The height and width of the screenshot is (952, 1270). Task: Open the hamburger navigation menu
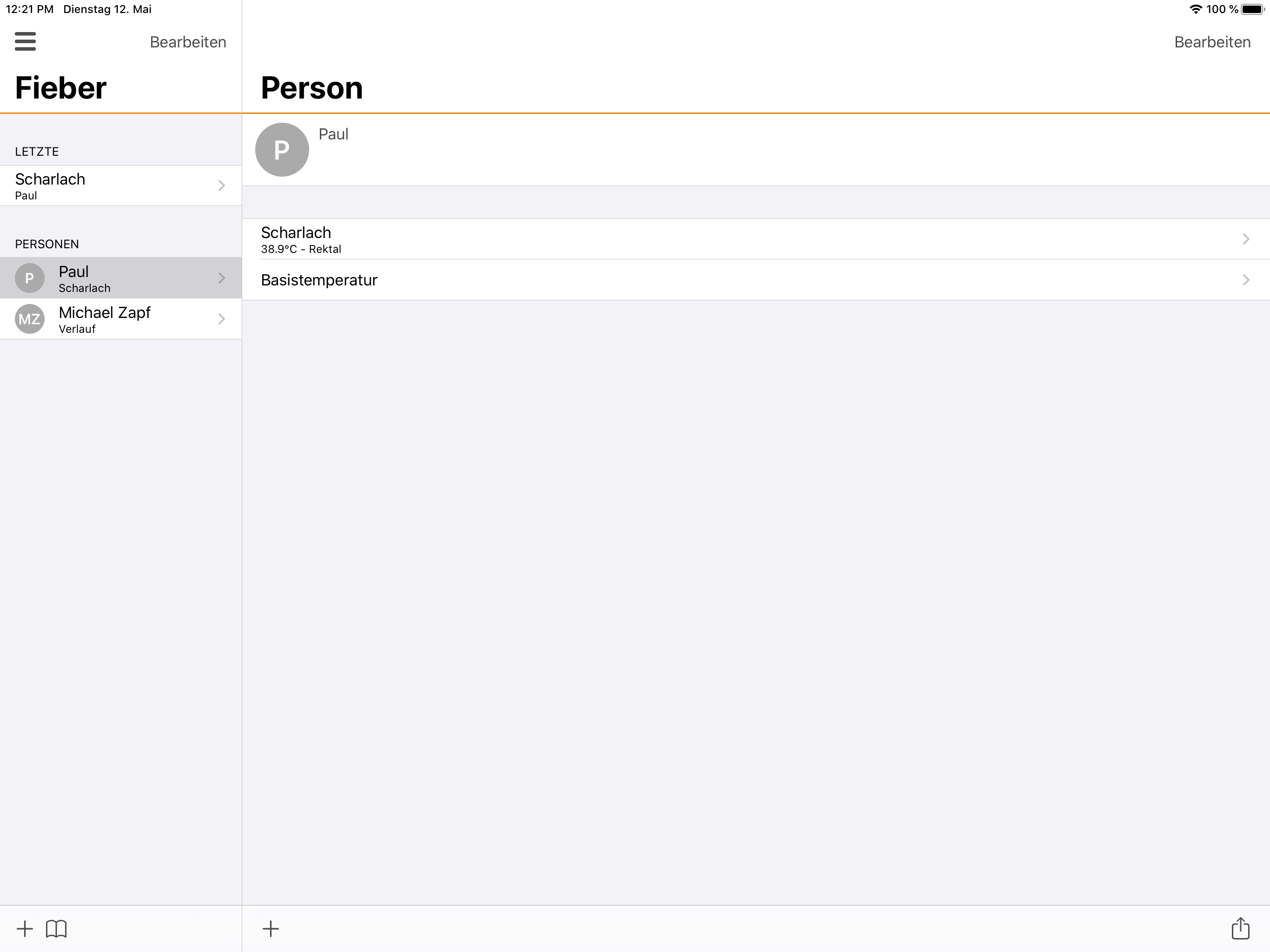point(25,42)
